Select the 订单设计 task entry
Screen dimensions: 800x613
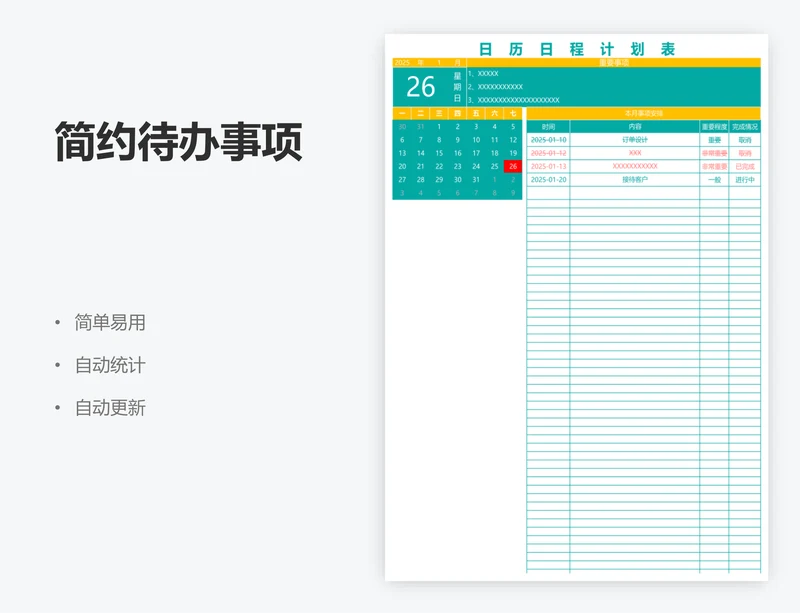(634, 140)
